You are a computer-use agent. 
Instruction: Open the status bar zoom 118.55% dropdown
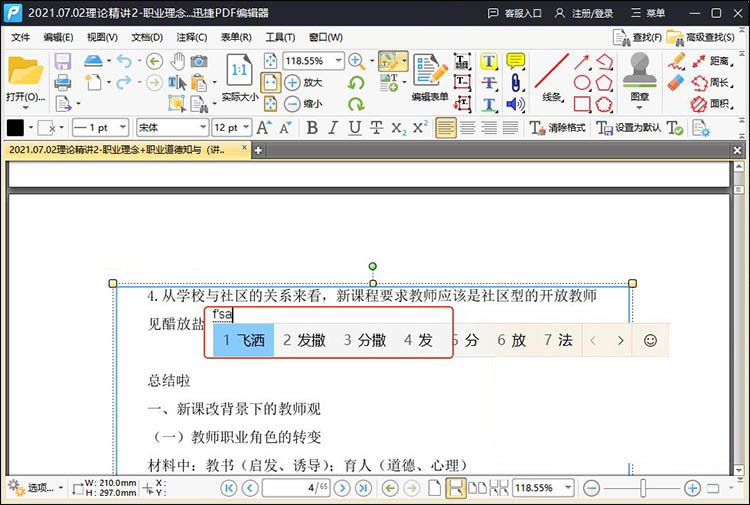click(568, 488)
